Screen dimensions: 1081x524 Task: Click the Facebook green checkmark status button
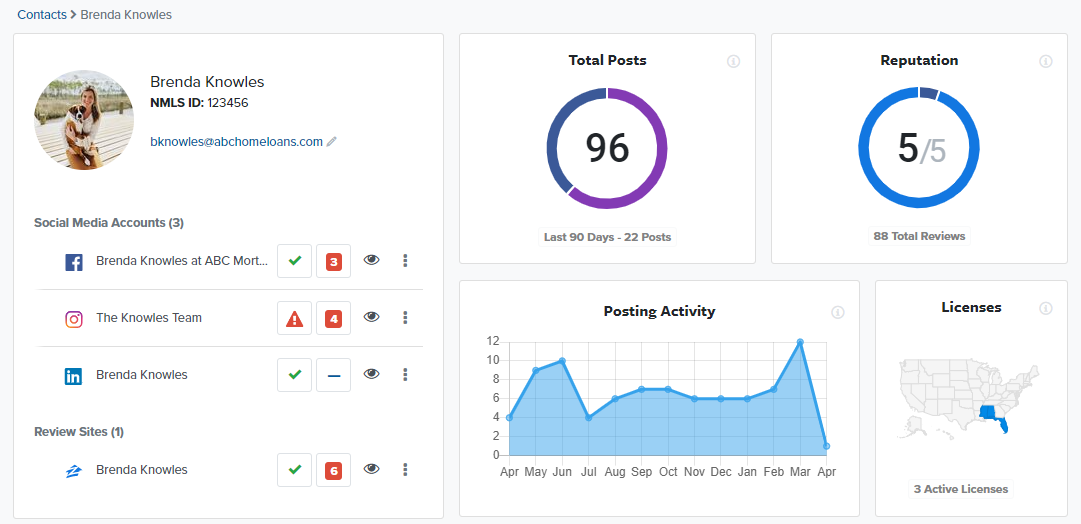coord(294,261)
